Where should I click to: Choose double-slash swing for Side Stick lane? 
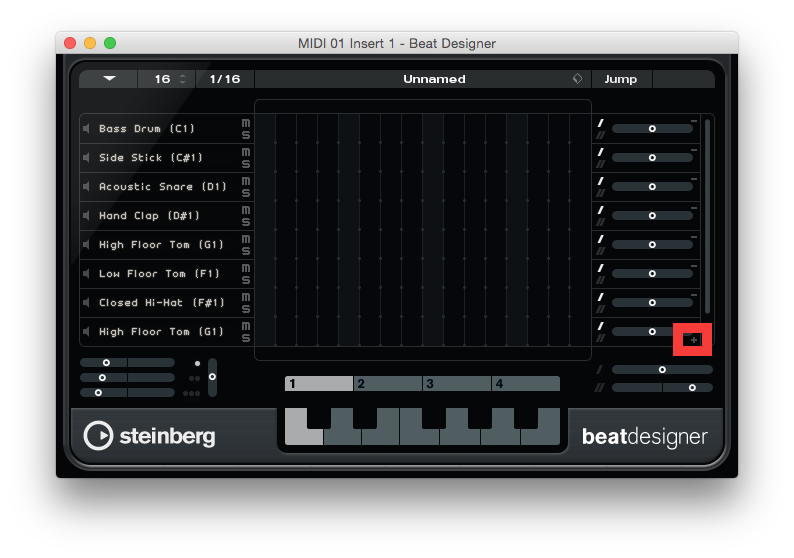601,164
